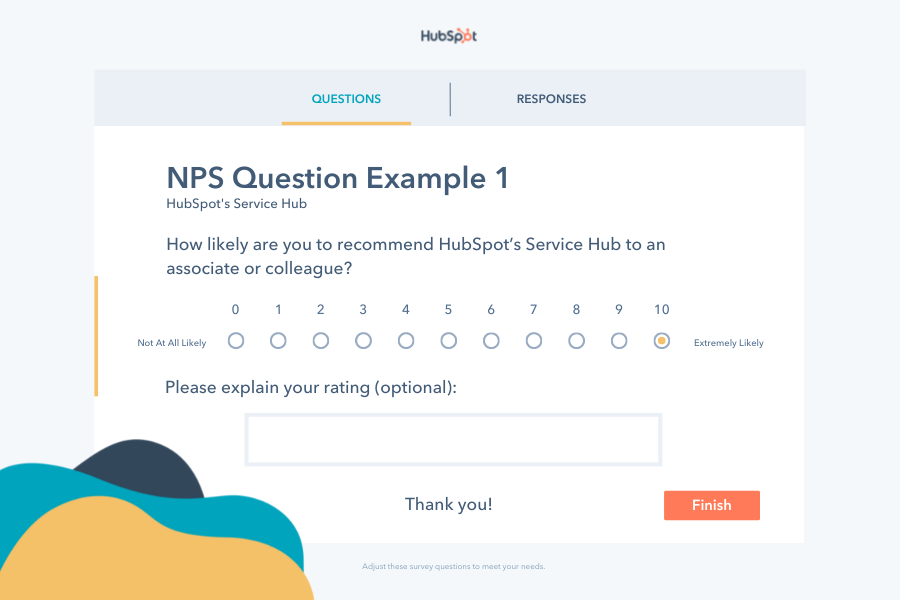900x600 pixels.
Task: Select rating 0 on the NPS scale
Action: 236,340
